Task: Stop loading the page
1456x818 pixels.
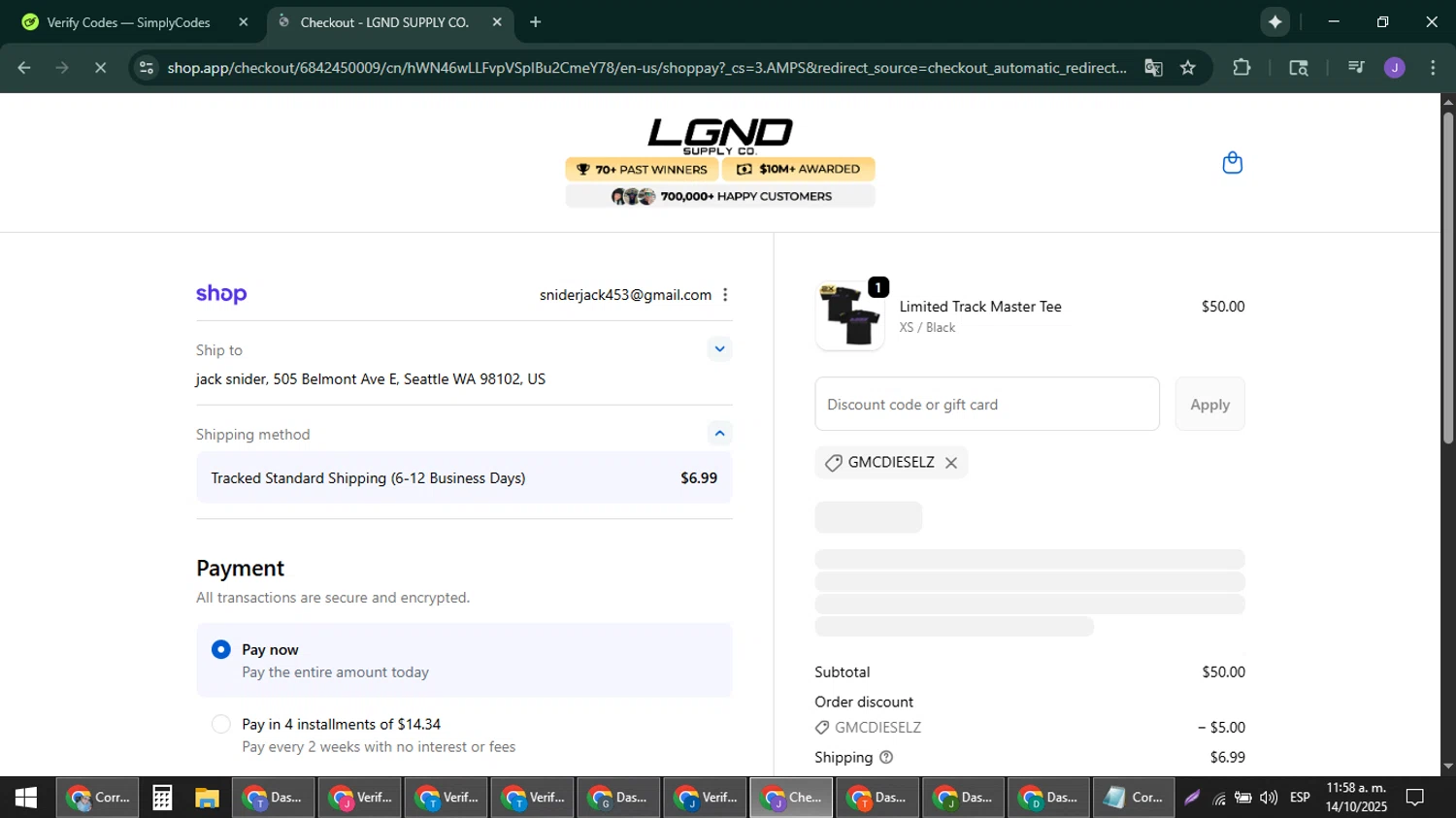Action: [100, 68]
